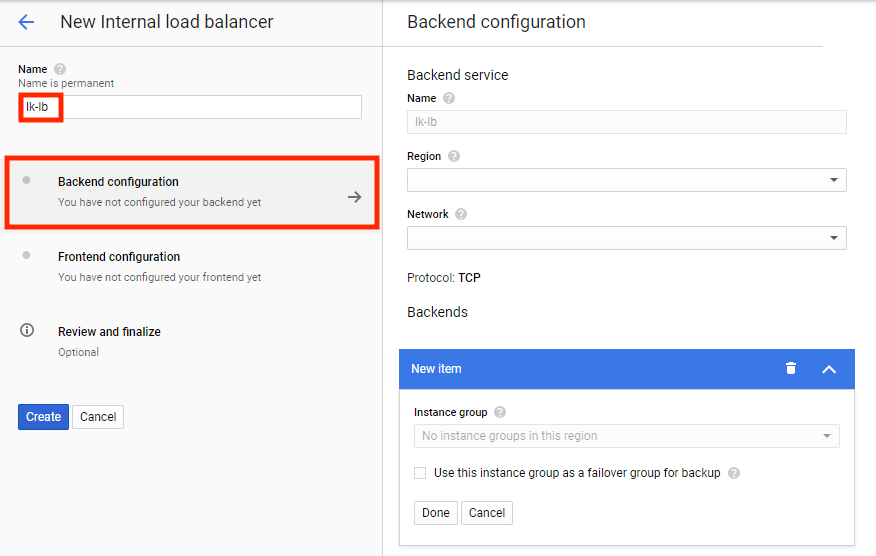Enable failover group for backup checkbox

420,473
